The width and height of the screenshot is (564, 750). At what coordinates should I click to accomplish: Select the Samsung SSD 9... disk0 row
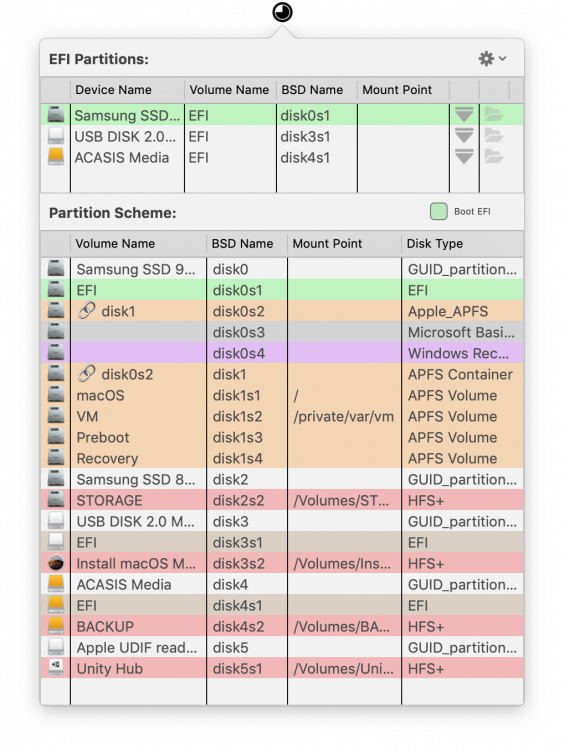pyautogui.click(x=282, y=269)
